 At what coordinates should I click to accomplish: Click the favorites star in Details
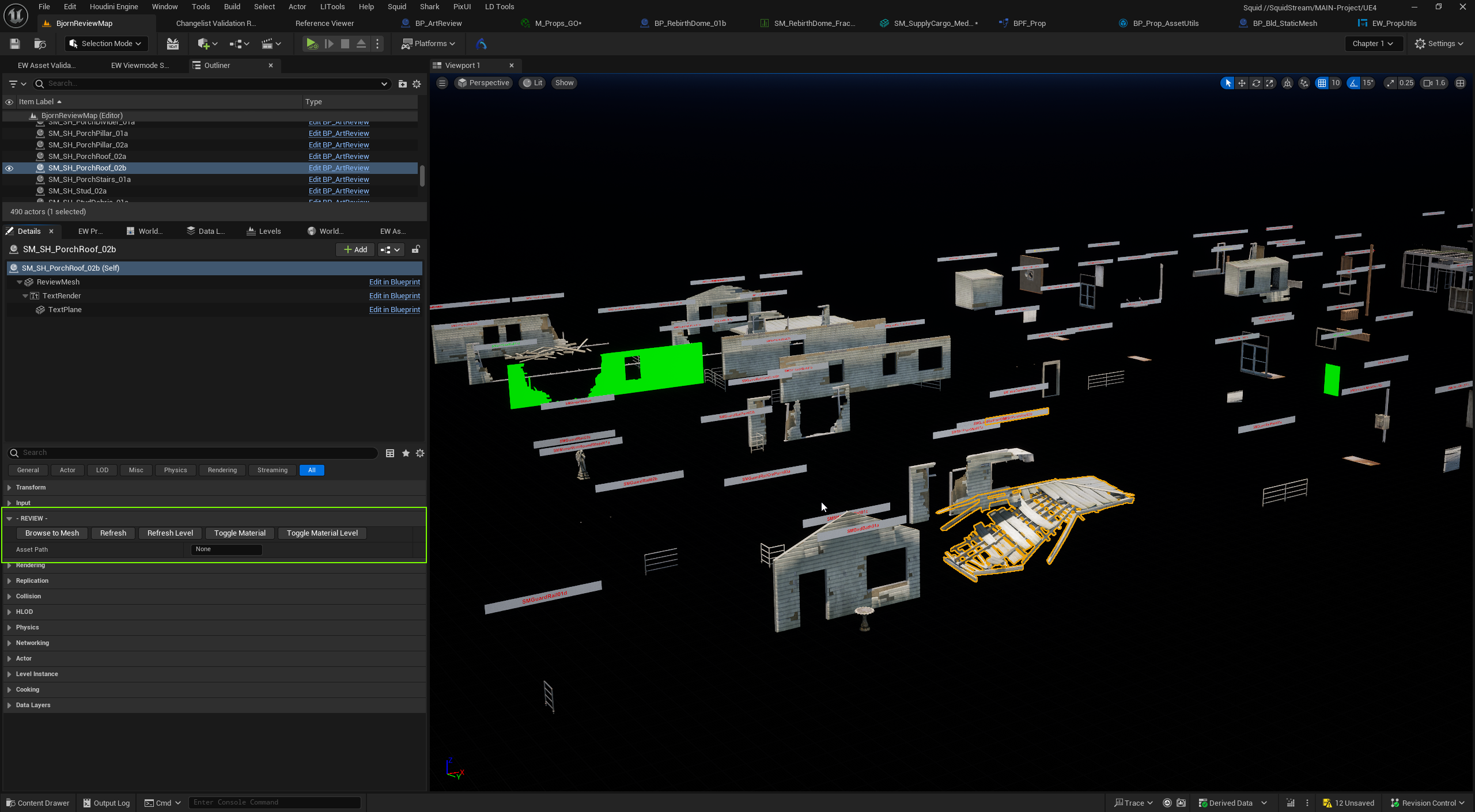click(x=406, y=453)
